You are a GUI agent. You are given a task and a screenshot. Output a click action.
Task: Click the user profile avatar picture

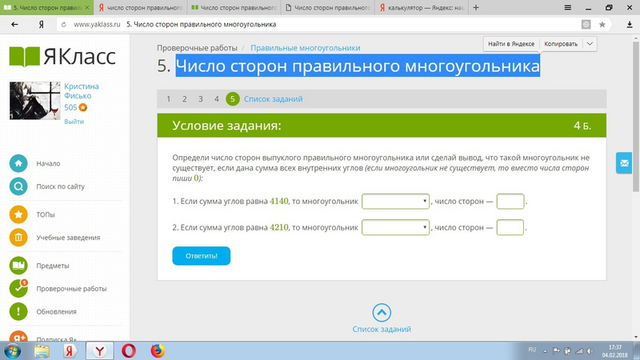(35, 100)
